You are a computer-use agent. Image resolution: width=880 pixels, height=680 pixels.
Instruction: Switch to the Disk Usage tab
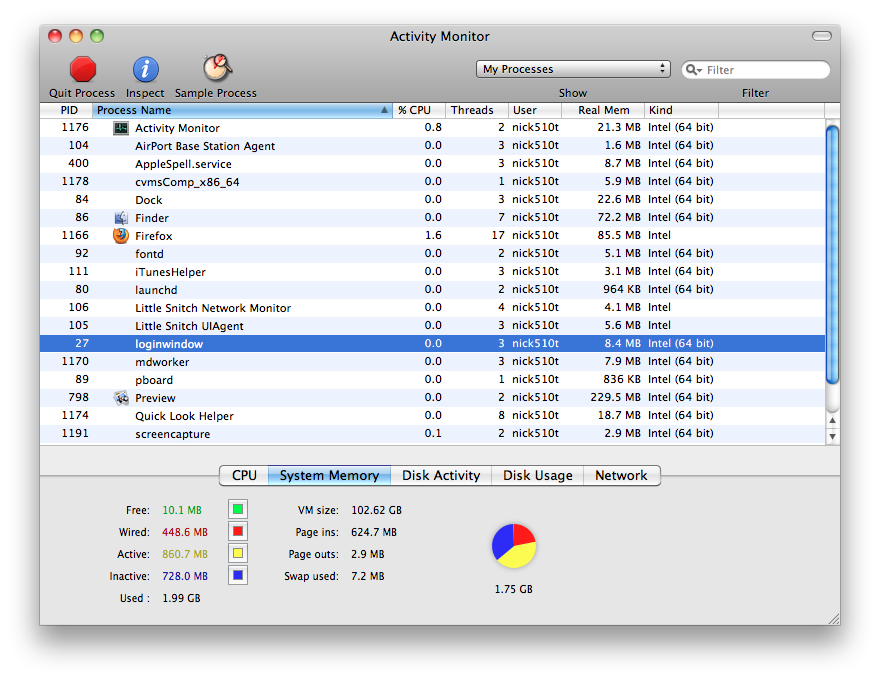(x=538, y=475)
